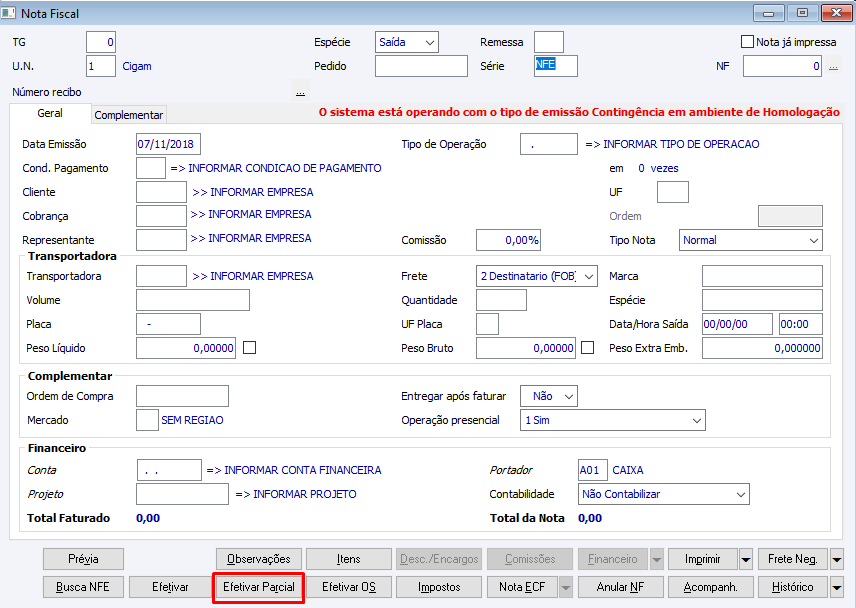This screenshot has width=856, height=608.
Task: Switch to the Complementar tab
Action: point(129,115)
